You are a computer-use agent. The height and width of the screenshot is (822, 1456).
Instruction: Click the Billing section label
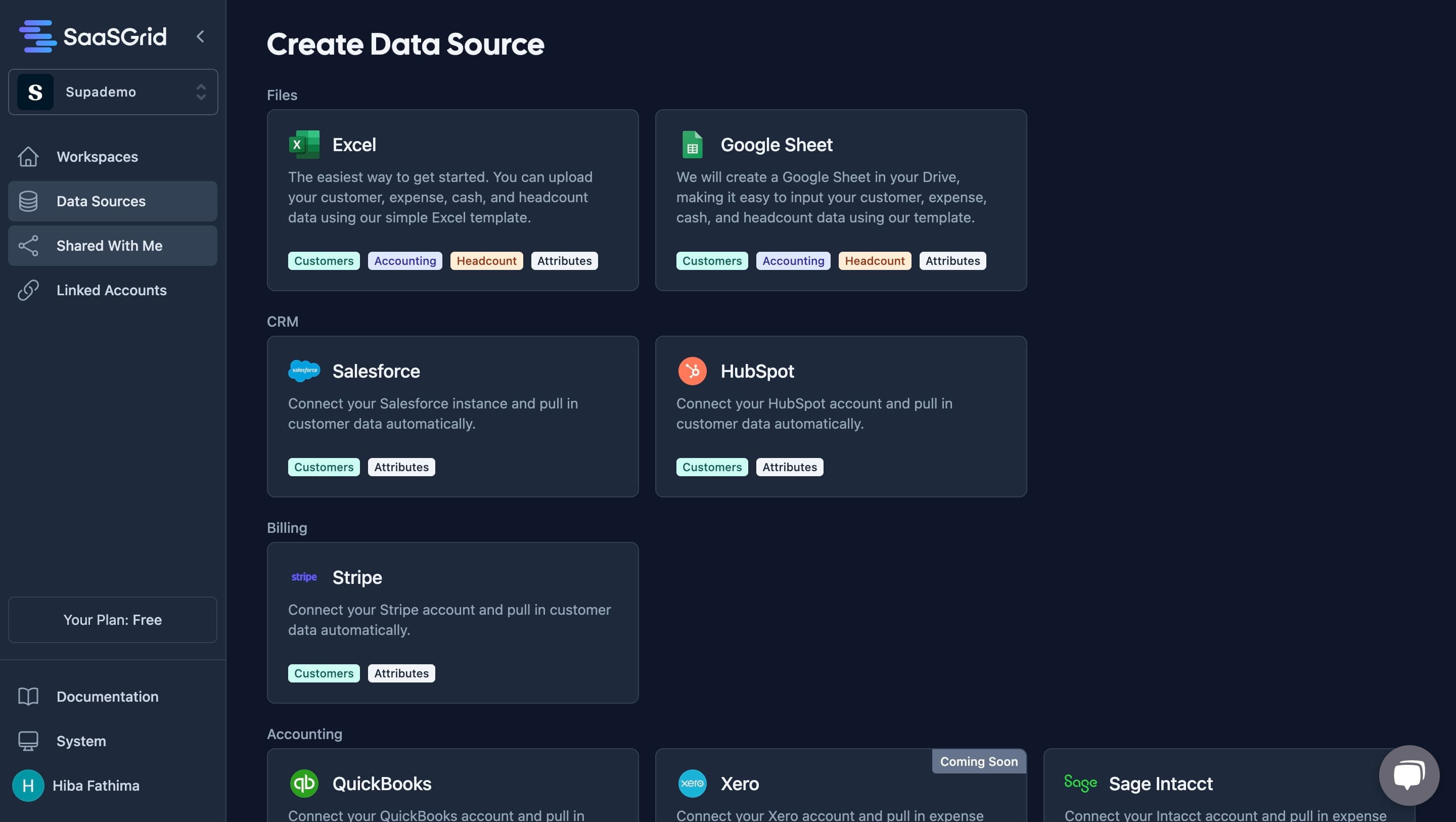(x=287, y=528)
